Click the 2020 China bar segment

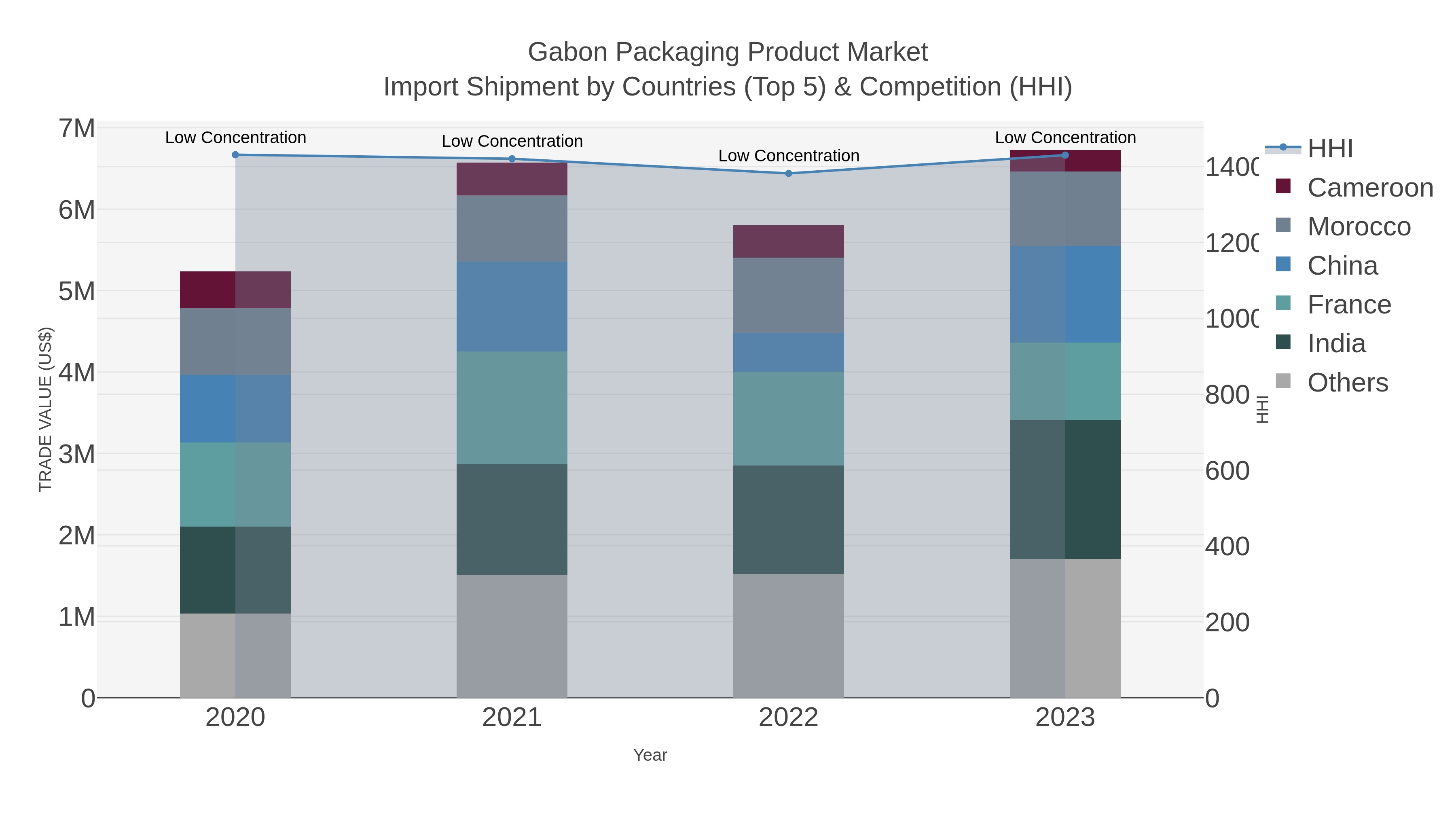(235, 408)
